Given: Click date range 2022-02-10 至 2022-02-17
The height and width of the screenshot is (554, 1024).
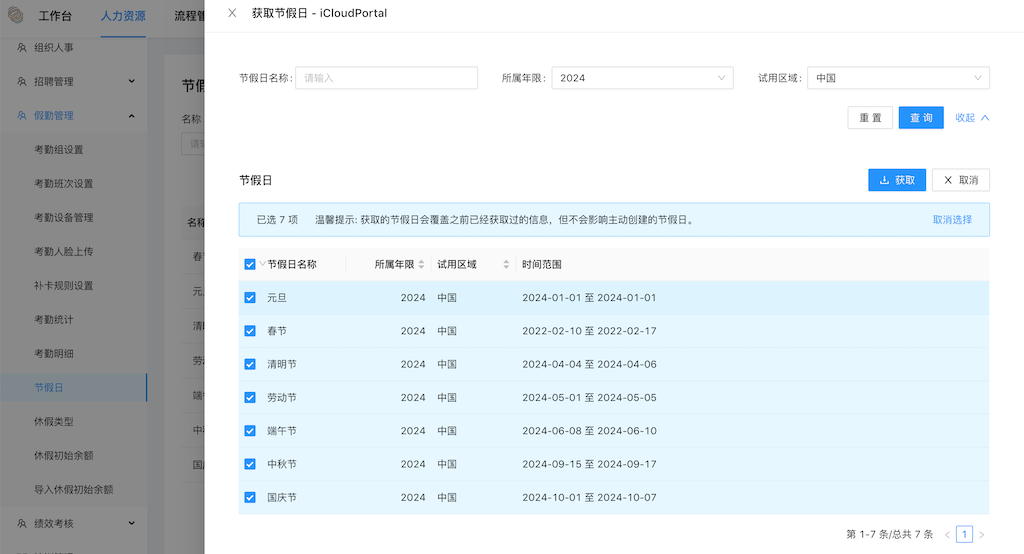Looking at the screenshot, I should [589, 331].
